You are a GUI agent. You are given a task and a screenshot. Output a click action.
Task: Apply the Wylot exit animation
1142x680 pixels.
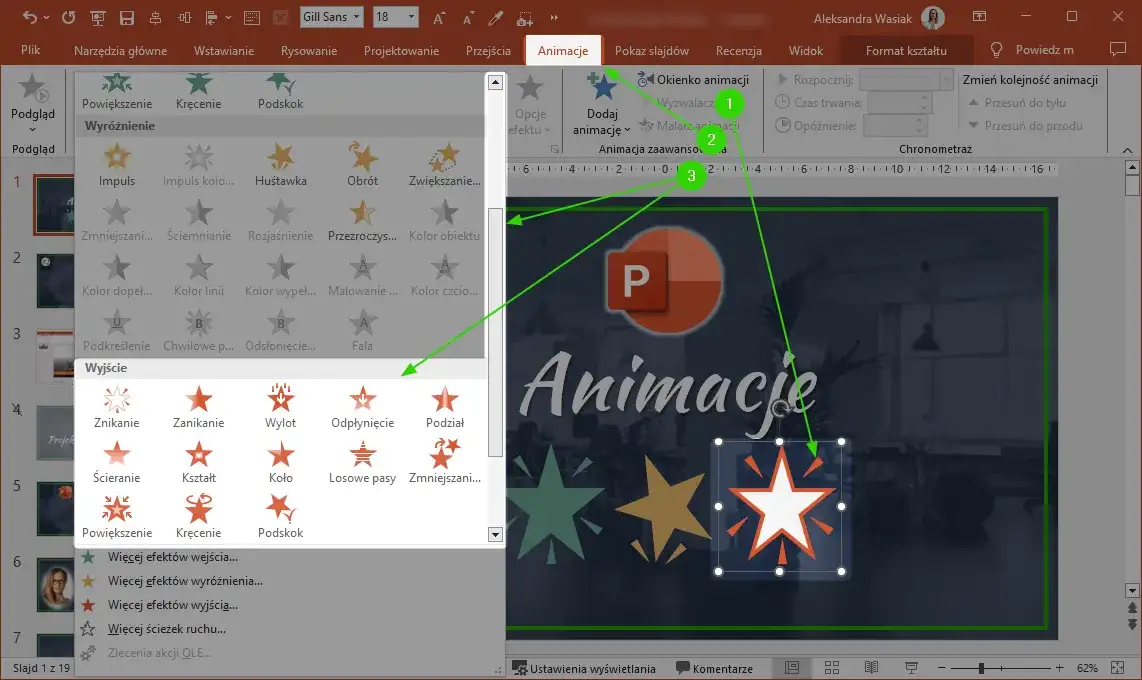(x=280, y=404)
